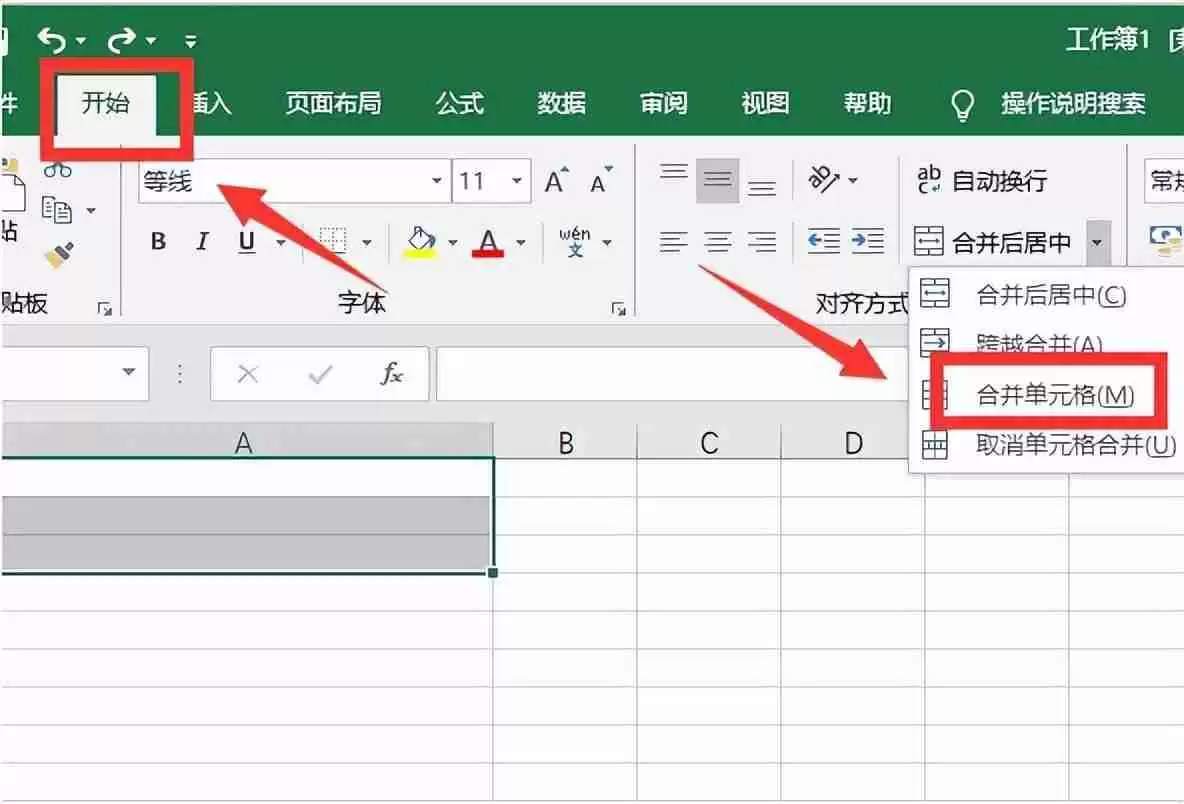Toggle 自动换行 wrap text
1184x804 pixels.
pyautogui.click(x=982, y=180)
